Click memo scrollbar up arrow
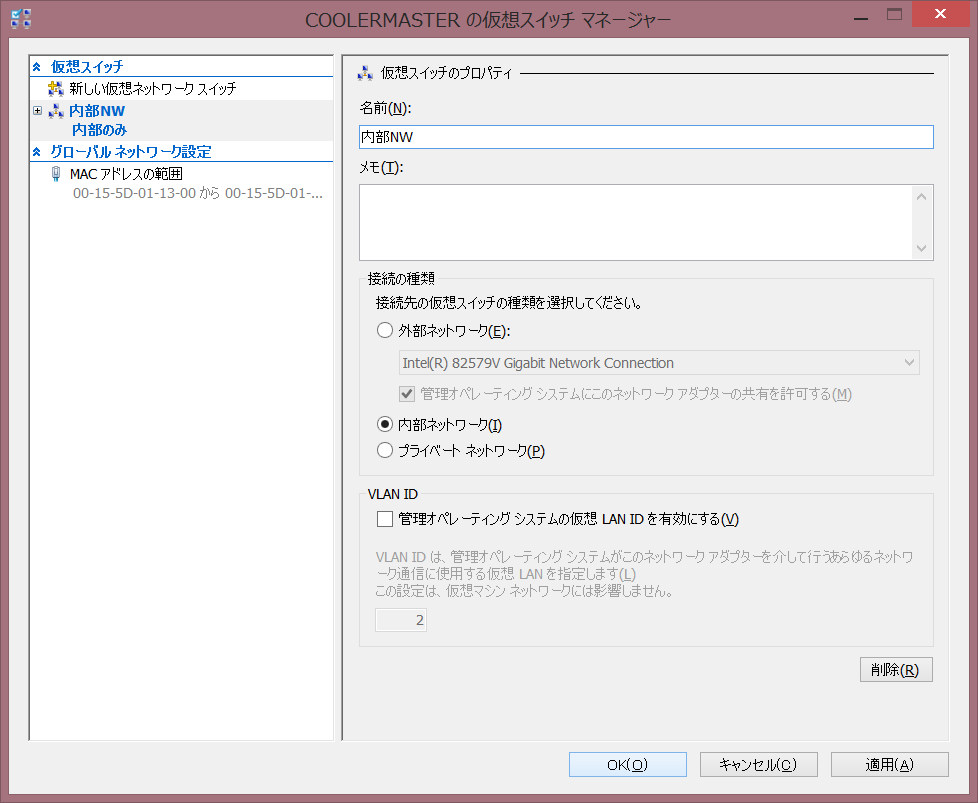 tap(921, 197)
